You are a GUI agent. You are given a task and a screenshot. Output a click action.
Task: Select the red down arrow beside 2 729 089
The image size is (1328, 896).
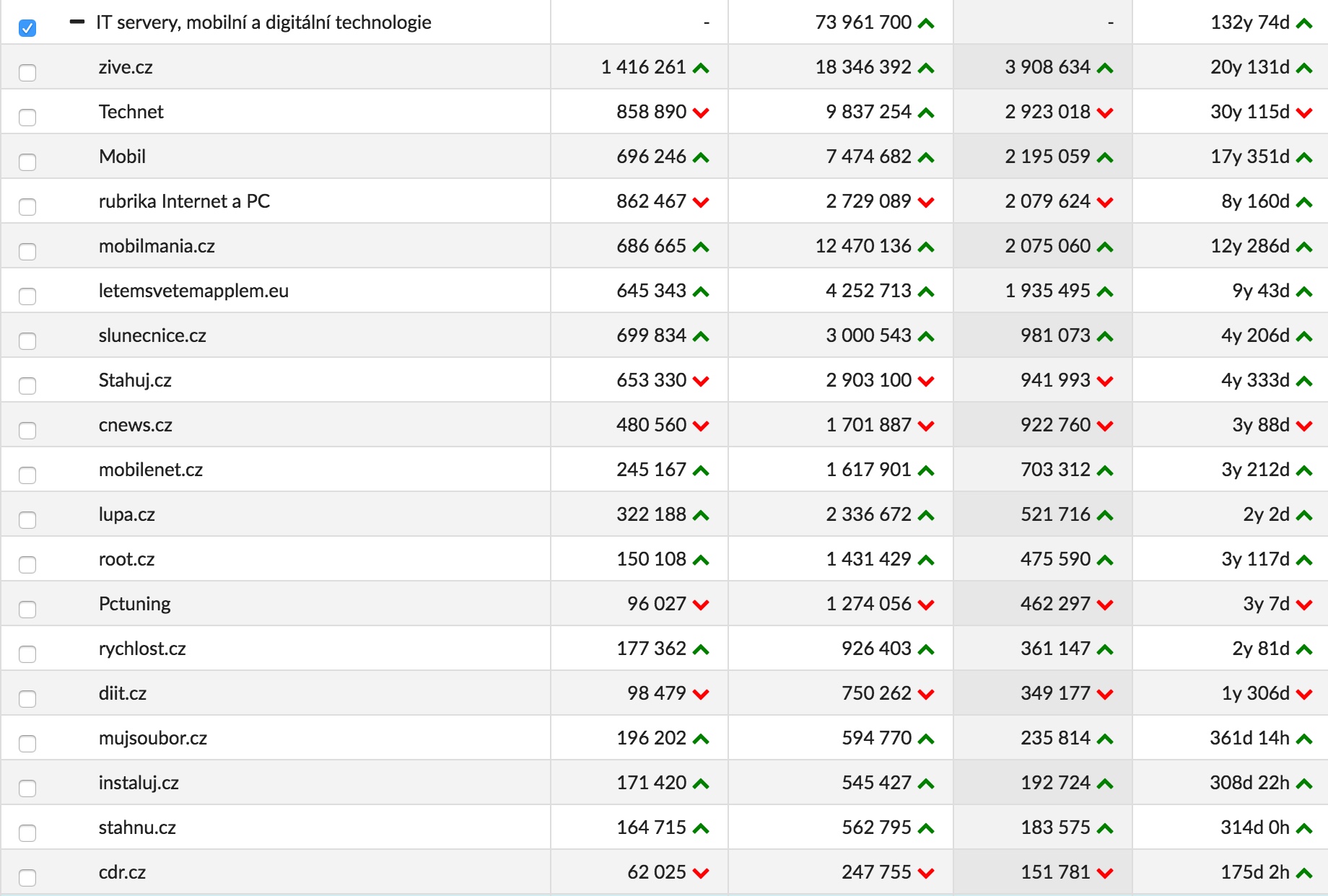tap(926, 203)
